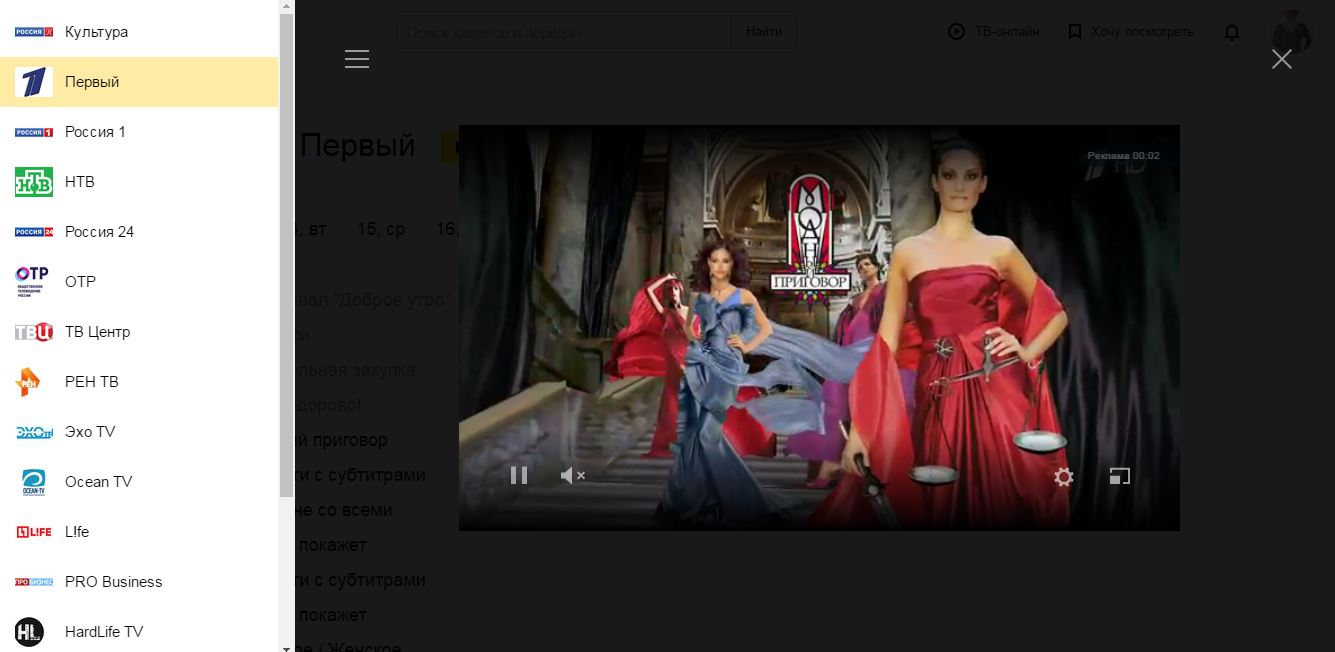Screen dimensions: 1335x652
Task: Click the channel list scrollbar thumb
Action: click(286, 255)
